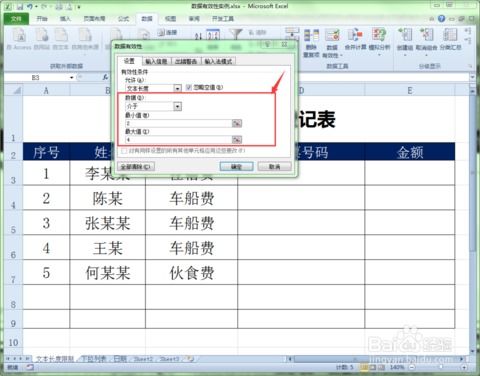Switch to Page Layout (页面布局) ribbon tab
This screenshot has height=376, width=480.
pos(94,19)
